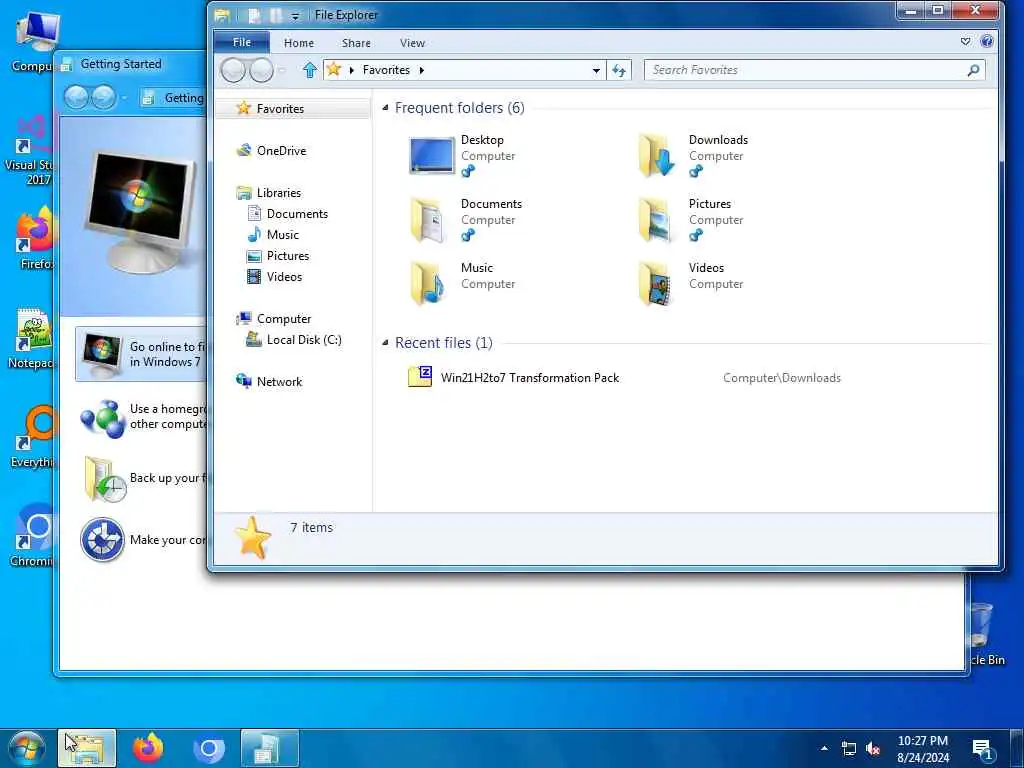Click the Forward button in File Explorer
Viewport: 1024px width, 768px height.
click(261, 70)
